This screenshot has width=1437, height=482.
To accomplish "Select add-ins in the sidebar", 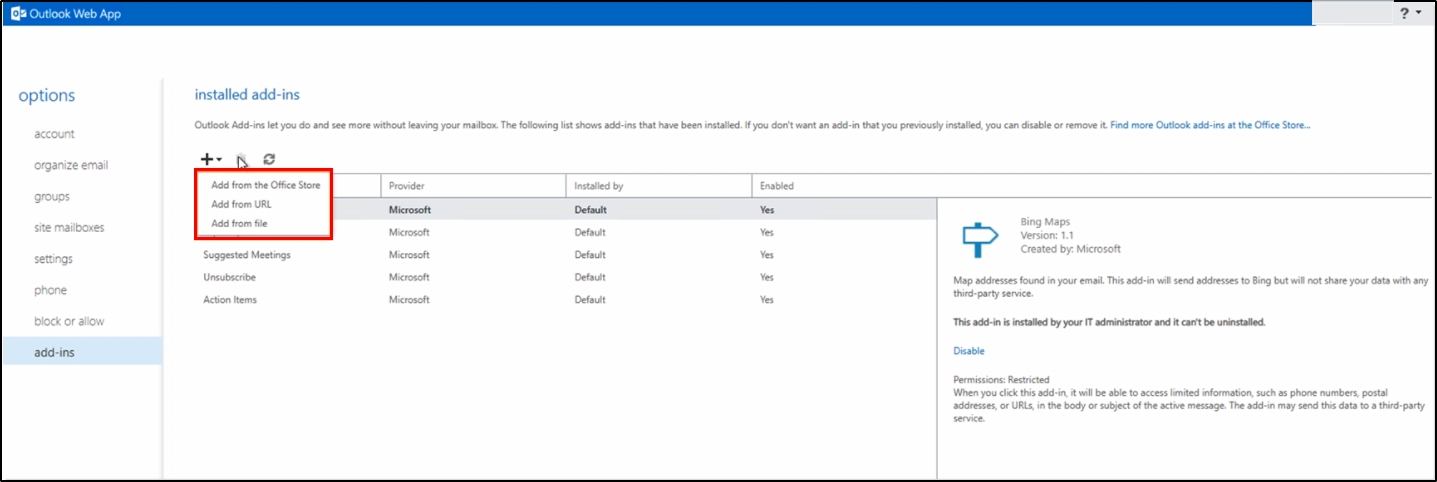I will (x=81, y=352).
